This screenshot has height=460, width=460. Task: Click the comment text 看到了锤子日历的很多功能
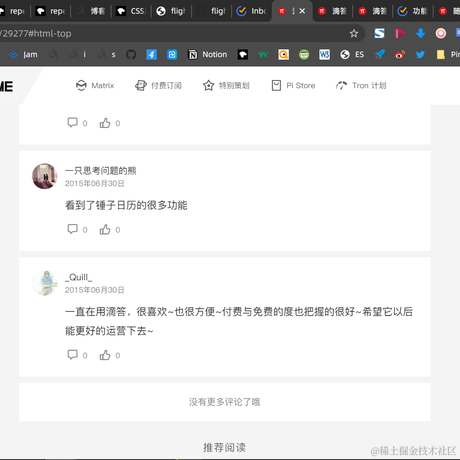(126, 205)
